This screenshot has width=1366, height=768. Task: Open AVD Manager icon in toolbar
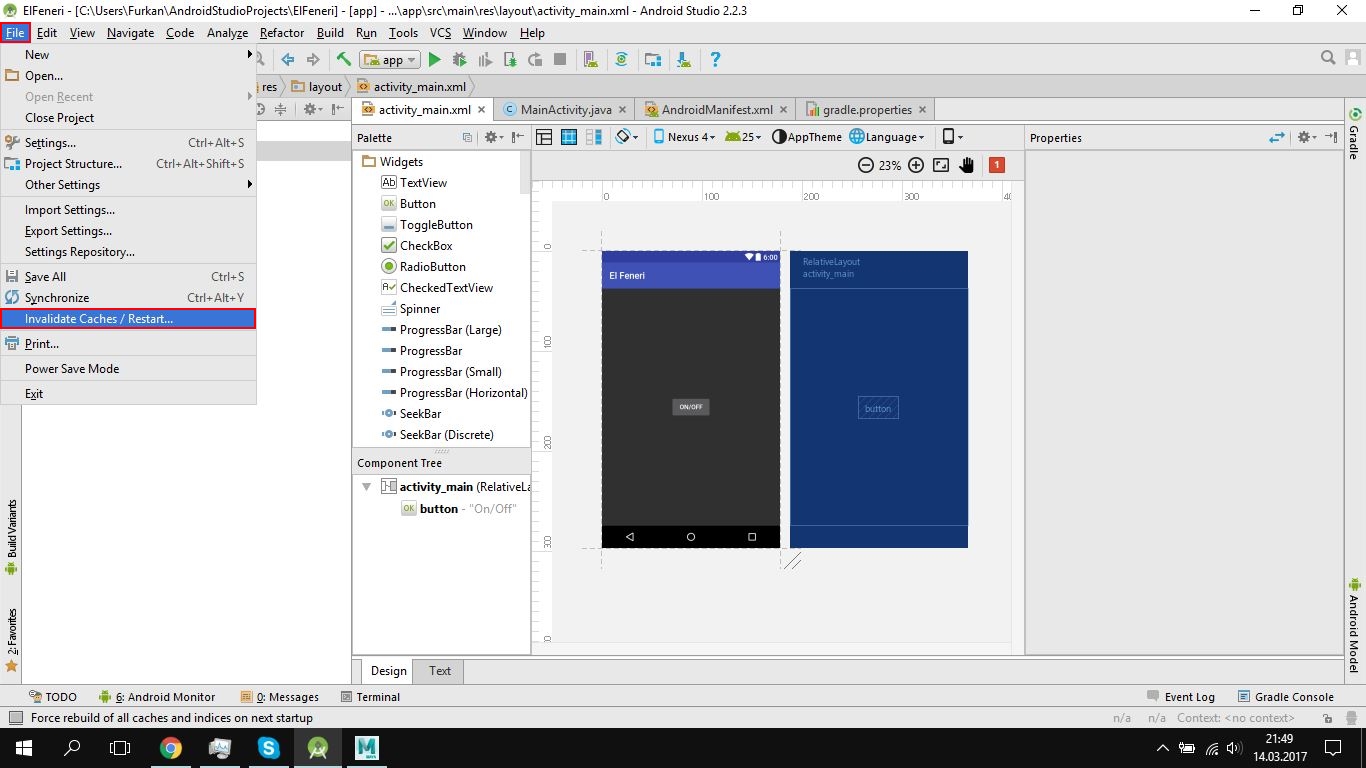point(591,59)
